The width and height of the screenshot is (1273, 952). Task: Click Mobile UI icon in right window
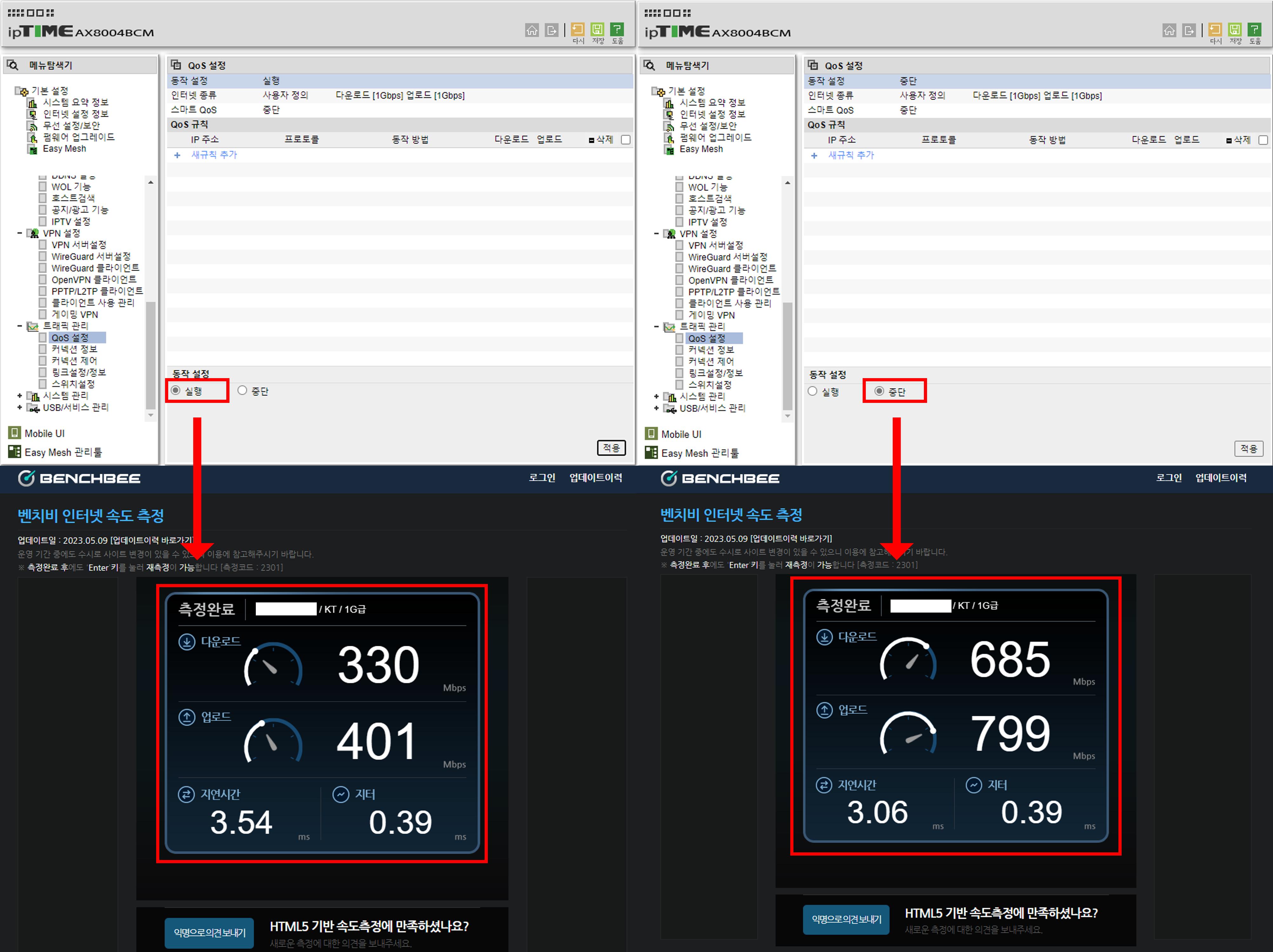[652, 434]
